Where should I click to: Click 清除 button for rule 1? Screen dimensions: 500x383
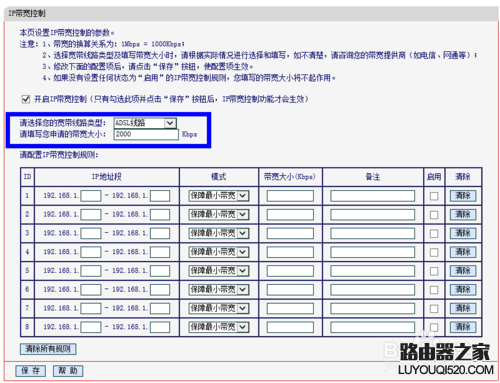pyautogui.click(x=463, y=196)
